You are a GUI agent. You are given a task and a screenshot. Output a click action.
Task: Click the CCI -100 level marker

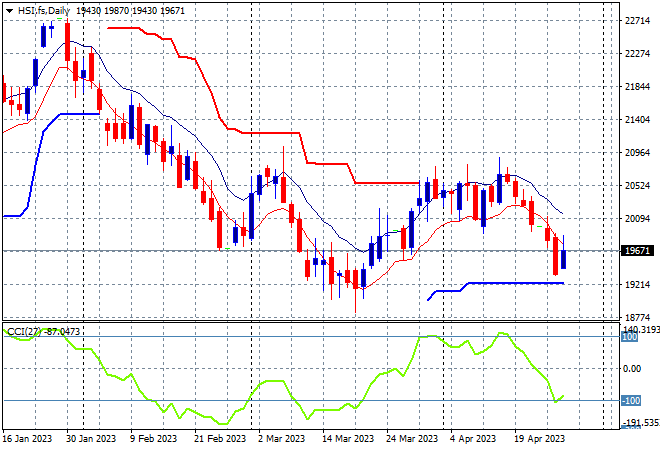point(631,400)
